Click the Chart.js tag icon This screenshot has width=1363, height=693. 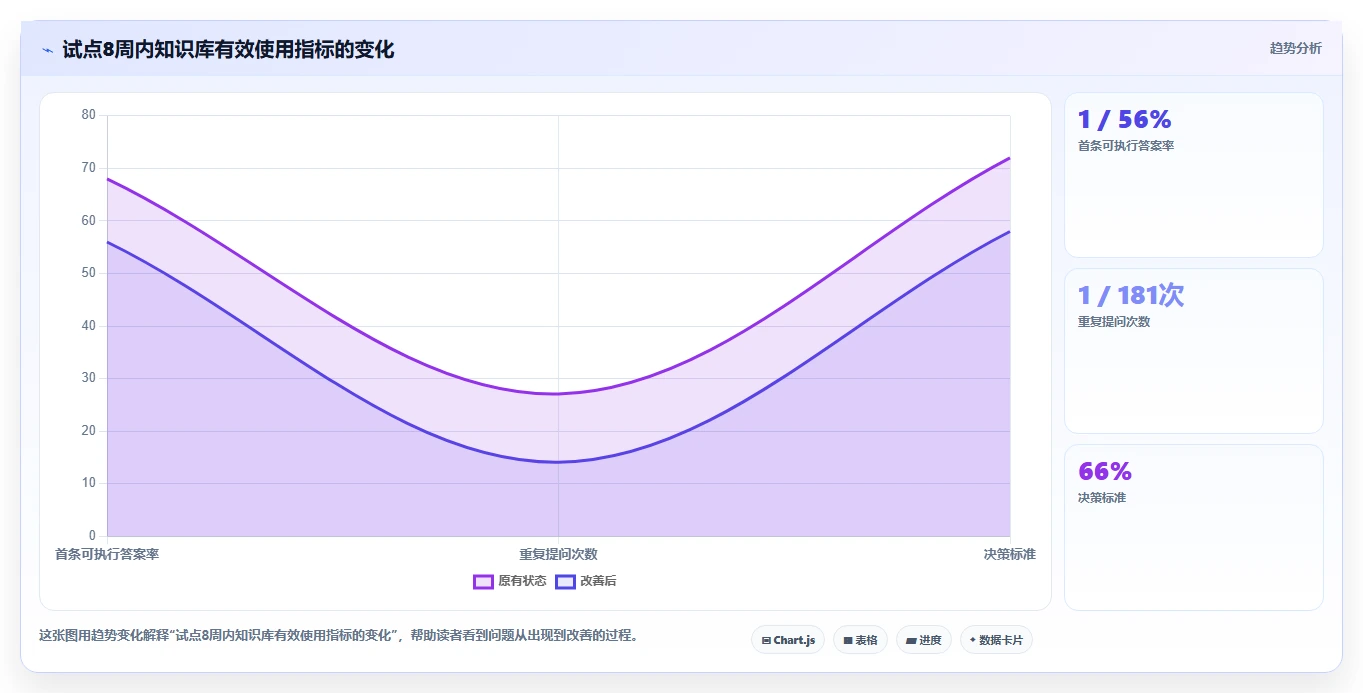pos(766,640)
